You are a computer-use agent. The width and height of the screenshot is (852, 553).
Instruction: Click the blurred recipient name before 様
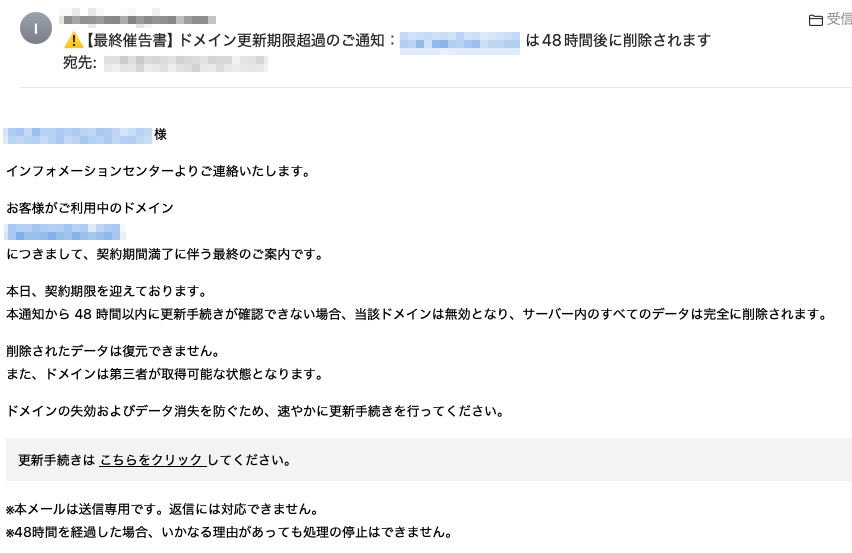[78, 135]
